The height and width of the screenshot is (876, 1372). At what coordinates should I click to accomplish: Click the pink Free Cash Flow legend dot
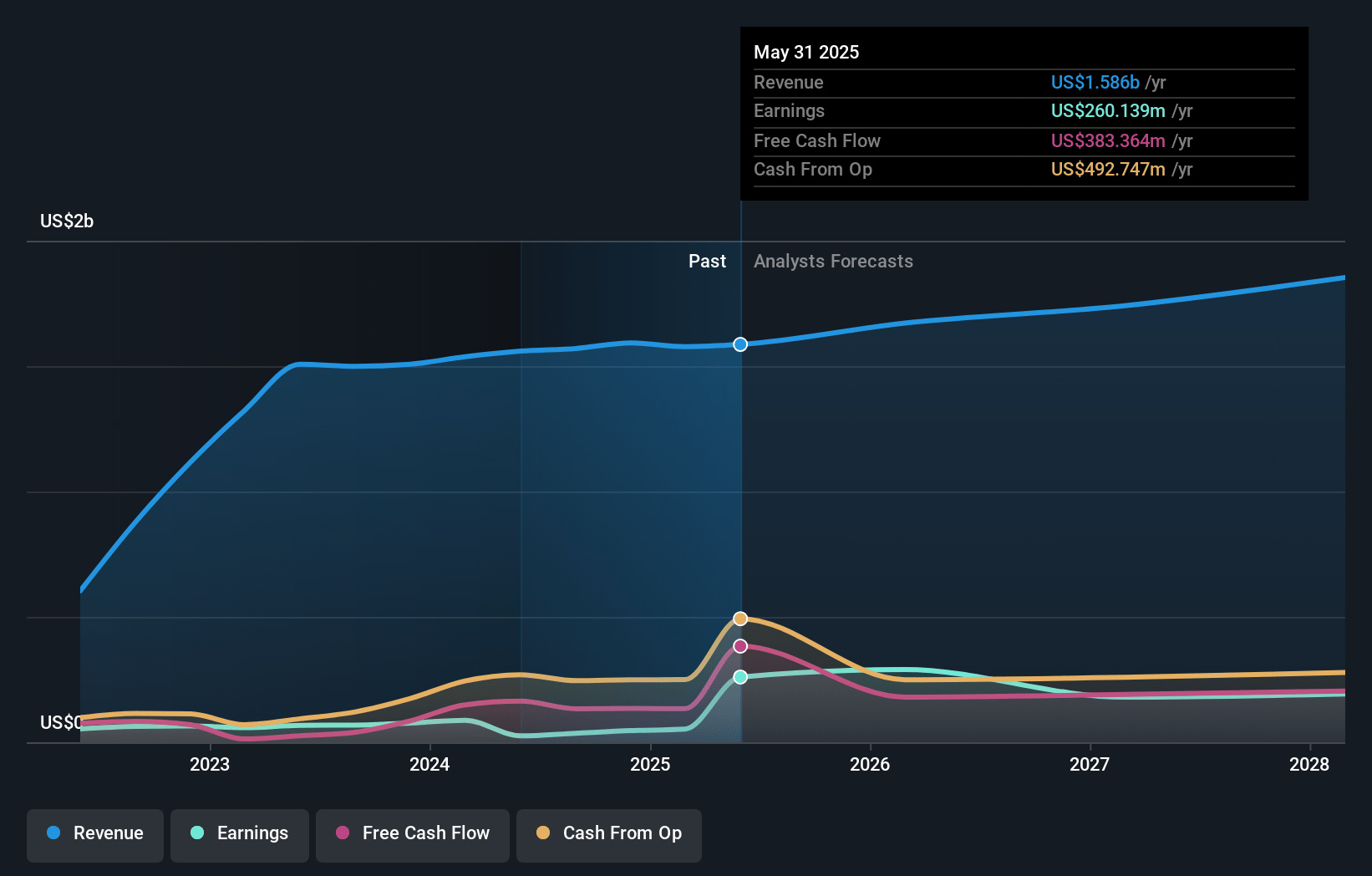pos(343,833)
